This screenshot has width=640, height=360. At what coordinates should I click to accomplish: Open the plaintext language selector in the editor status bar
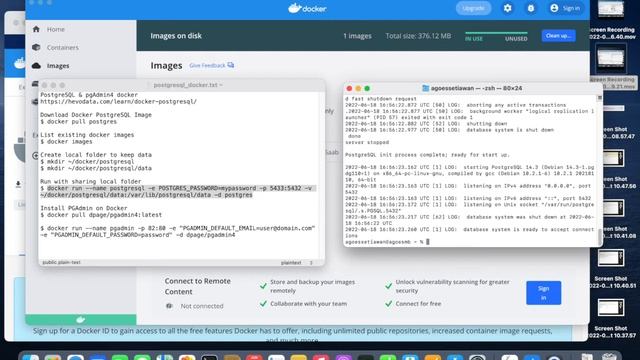point(291,262)
